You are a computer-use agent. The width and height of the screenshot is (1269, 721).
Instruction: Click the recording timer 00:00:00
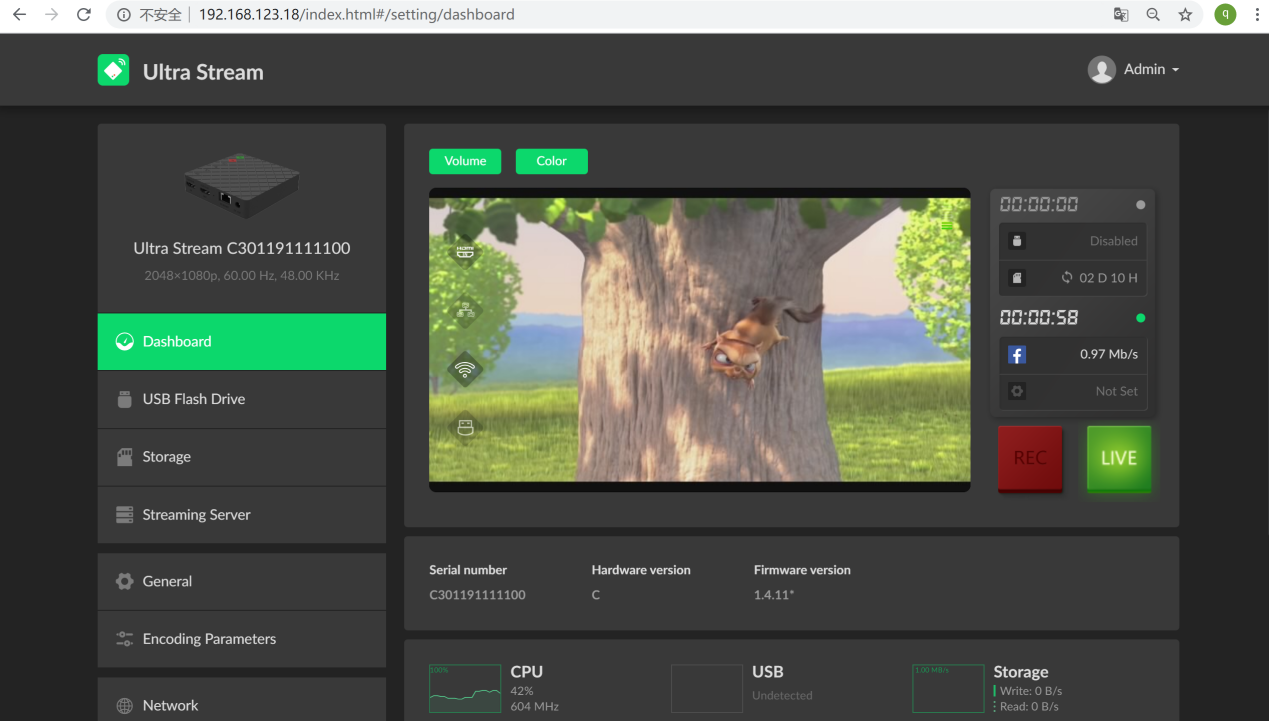[x=1039, y=205]
